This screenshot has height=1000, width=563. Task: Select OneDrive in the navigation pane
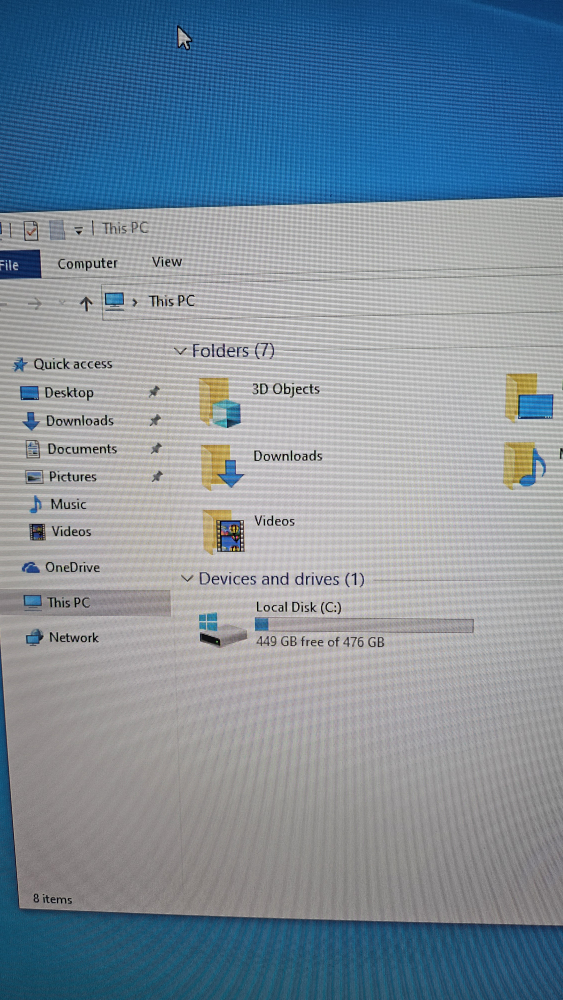[72, 568]
